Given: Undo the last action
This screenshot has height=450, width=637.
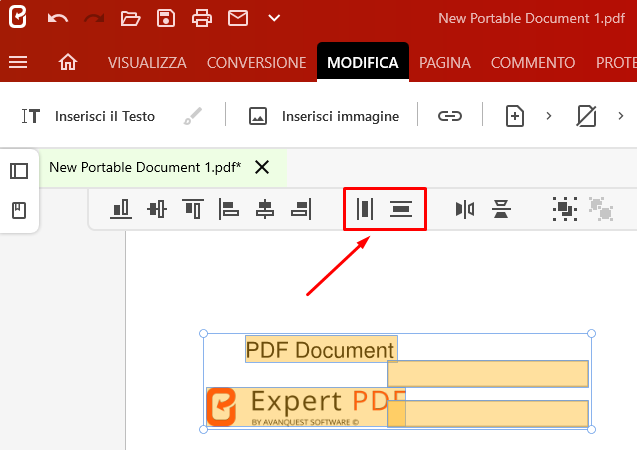Looking at the screenshot, I should [x=58, y=18].
